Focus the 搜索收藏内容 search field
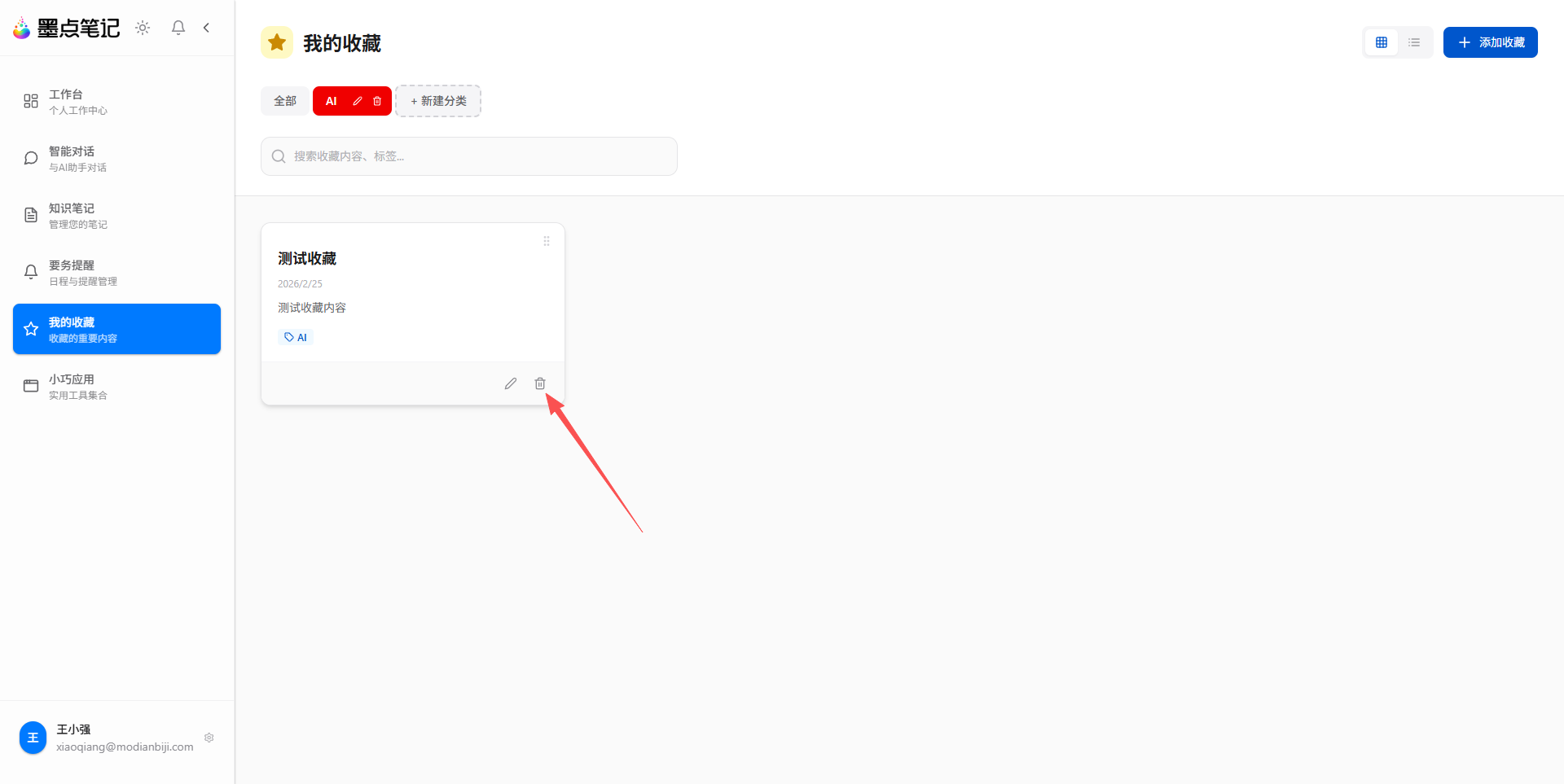The height and width of the screenshot is (784, 1564). click(469, 156)
